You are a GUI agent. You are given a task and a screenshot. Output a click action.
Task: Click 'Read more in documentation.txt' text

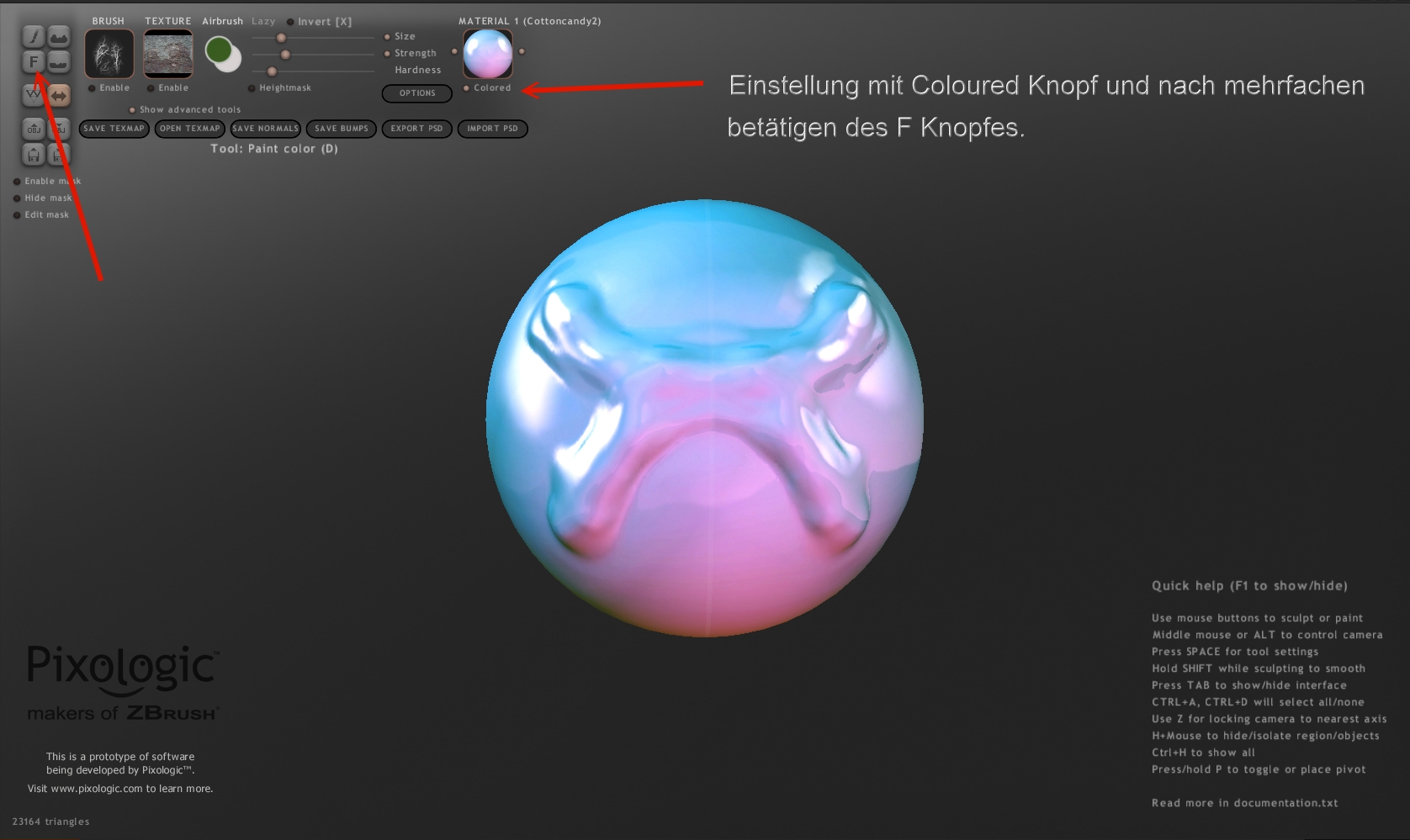(1245, 803)
